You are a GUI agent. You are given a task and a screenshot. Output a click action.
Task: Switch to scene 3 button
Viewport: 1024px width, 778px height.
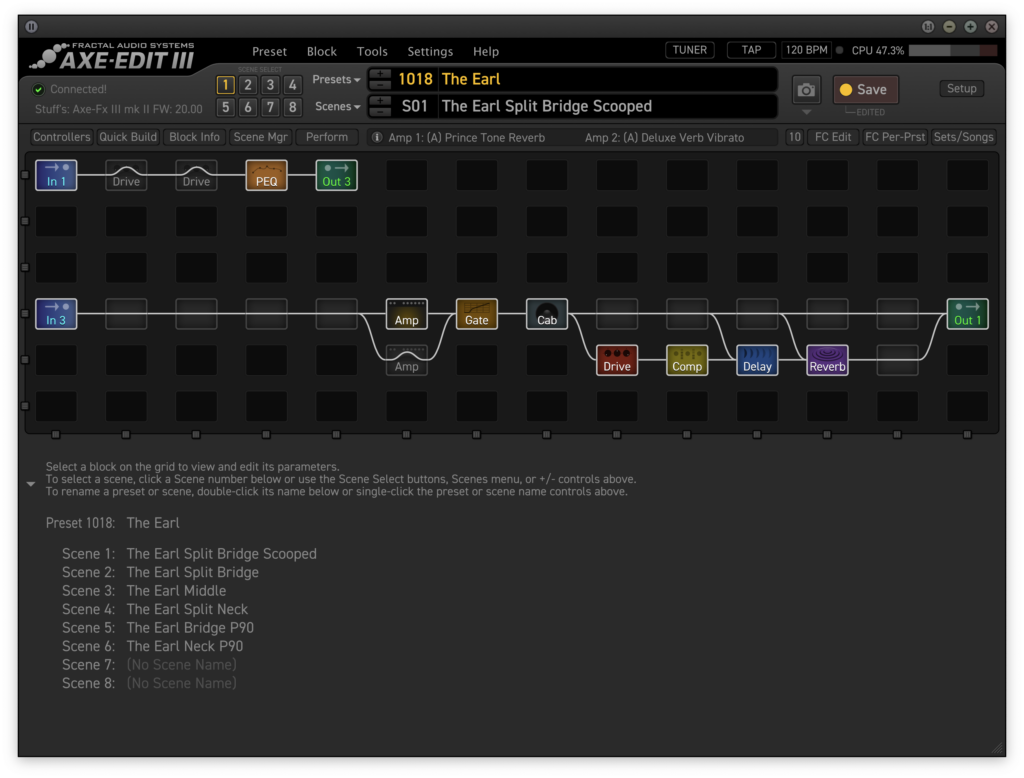point(270,85)
